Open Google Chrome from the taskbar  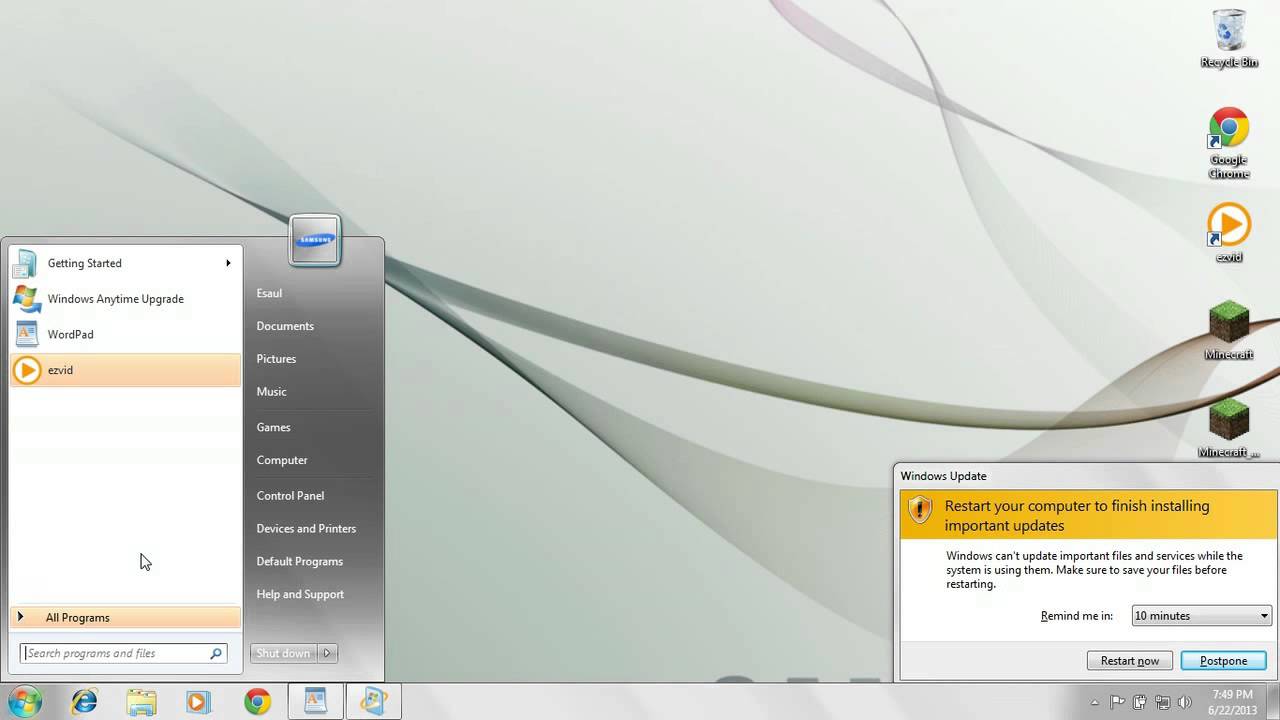pyautogui.click(x=257, y=702)
